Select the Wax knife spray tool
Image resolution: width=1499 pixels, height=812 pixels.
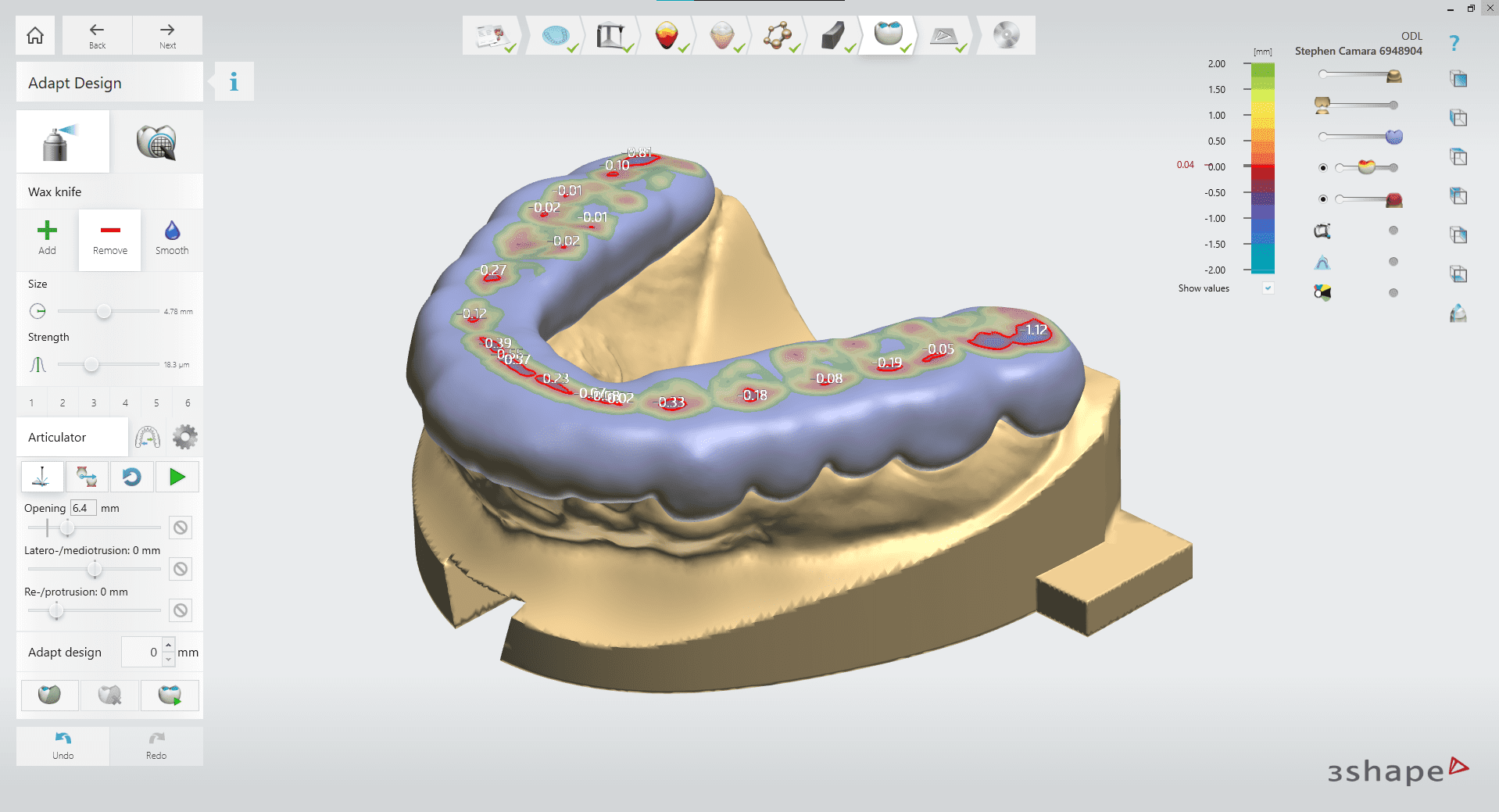click(63, 141)
